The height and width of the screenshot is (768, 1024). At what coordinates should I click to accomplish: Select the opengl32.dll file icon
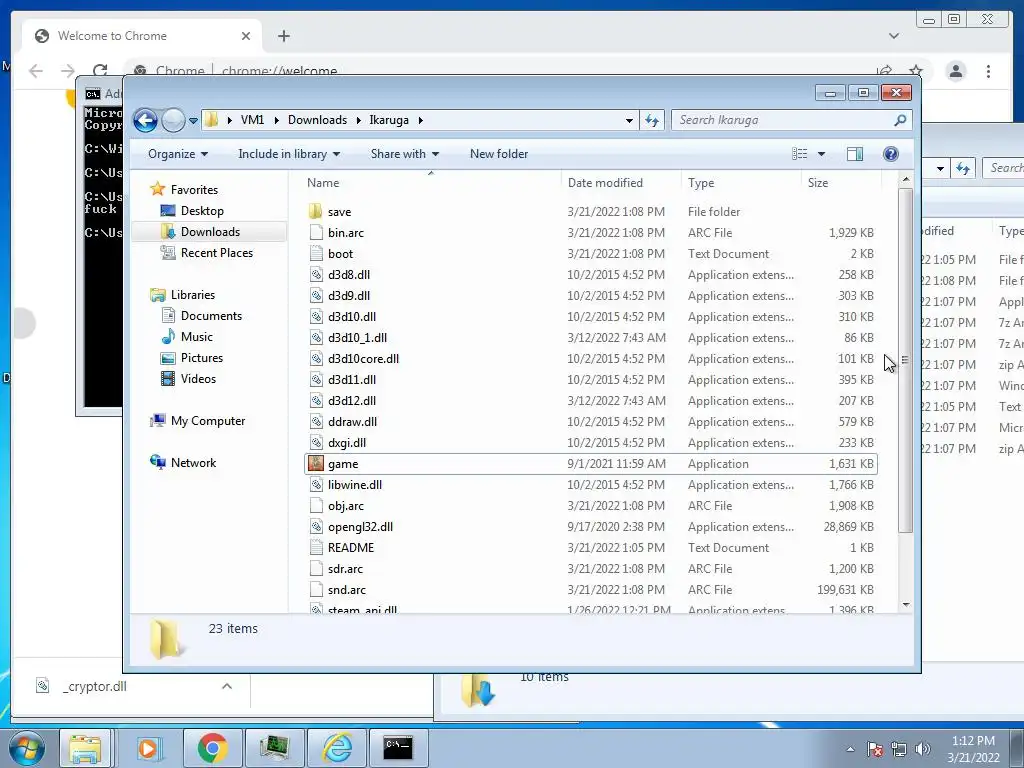pos(316,527)
